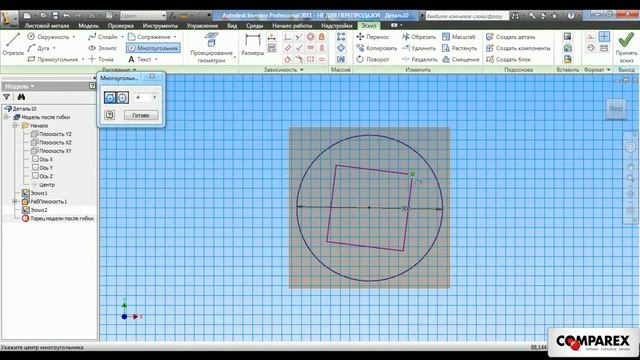The image size is (640, 360).
Task: Choose the Смещение offset tool
Action: (x=461, y=59)
